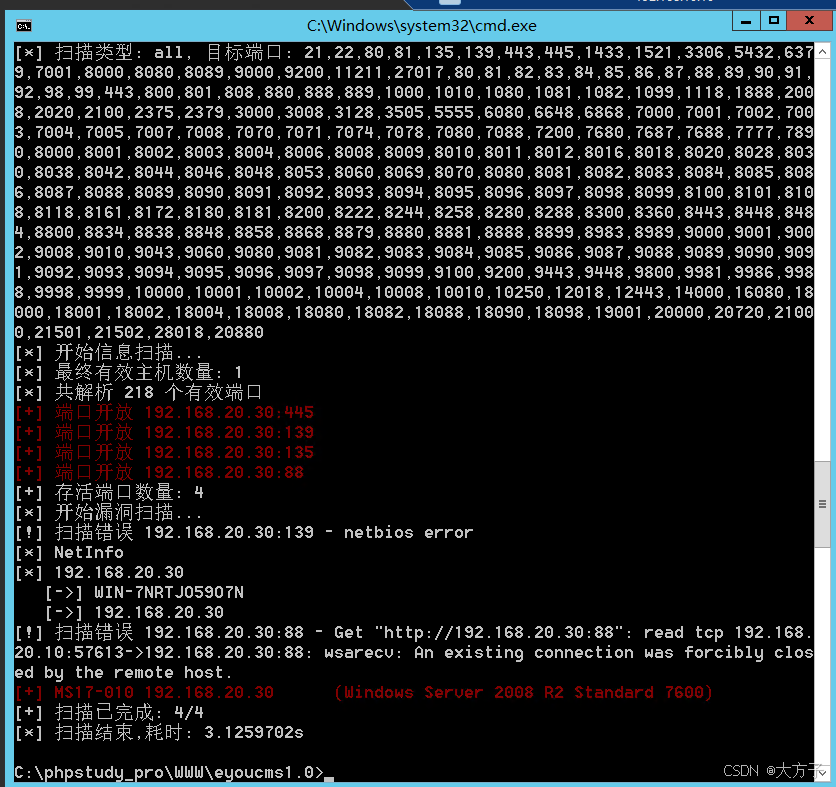Click the wsarecv forcibly closed error line

point(414,652)
